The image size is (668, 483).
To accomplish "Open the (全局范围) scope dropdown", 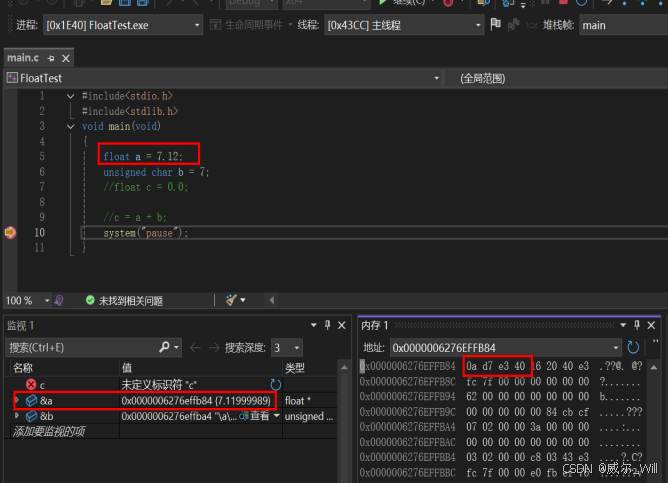I will coord(556,78).
